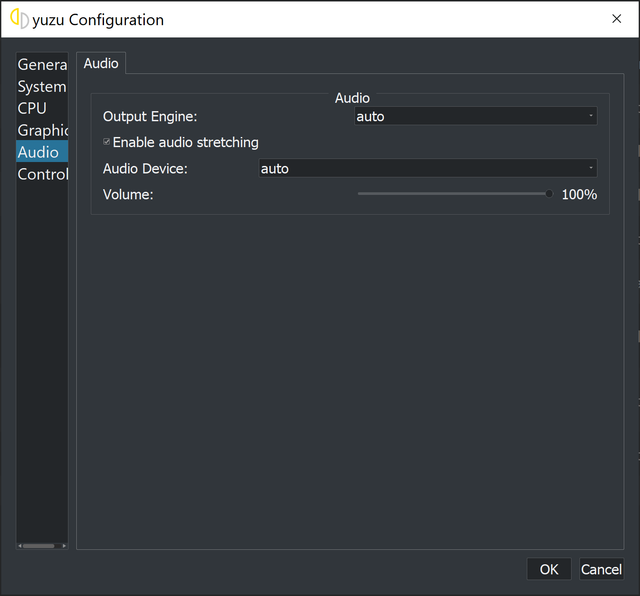Viewport: 640px width, 596px height.
Task: Click the Audio Device label
Action: point(145,169)
